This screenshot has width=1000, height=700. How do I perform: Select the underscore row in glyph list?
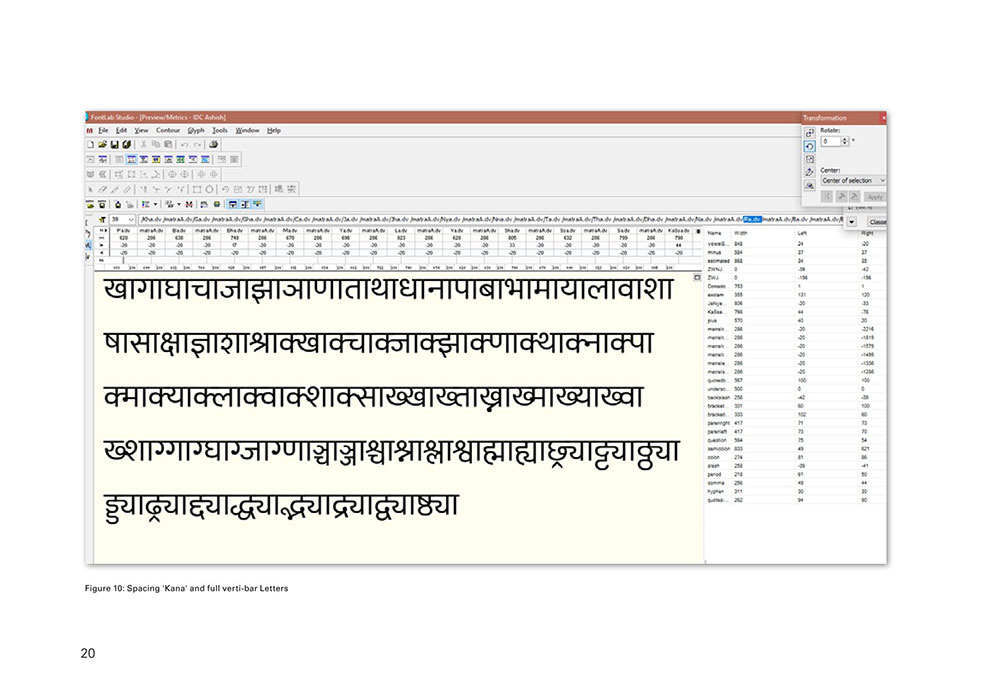[x=795, y=389]
